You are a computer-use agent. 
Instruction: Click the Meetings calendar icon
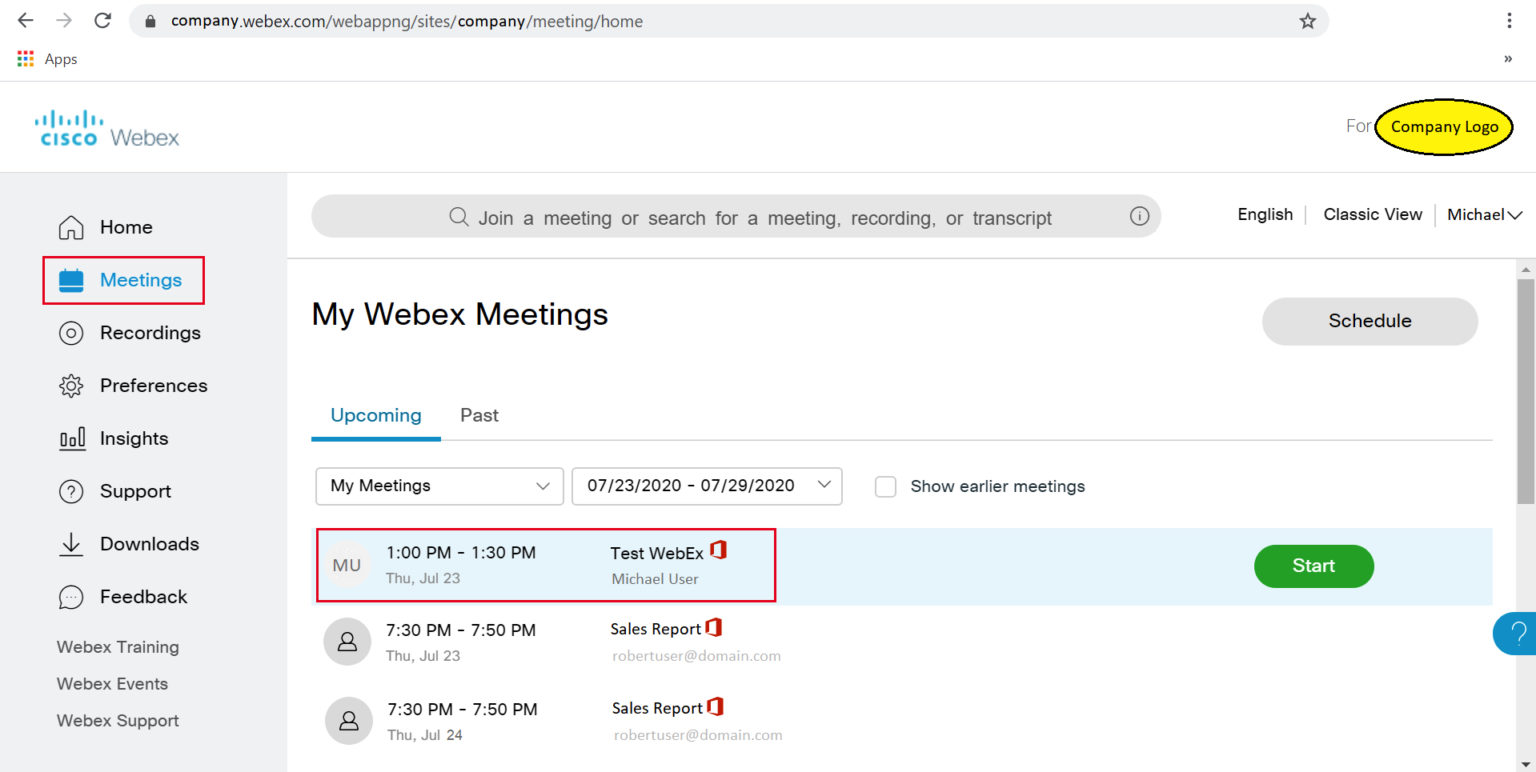71,281
